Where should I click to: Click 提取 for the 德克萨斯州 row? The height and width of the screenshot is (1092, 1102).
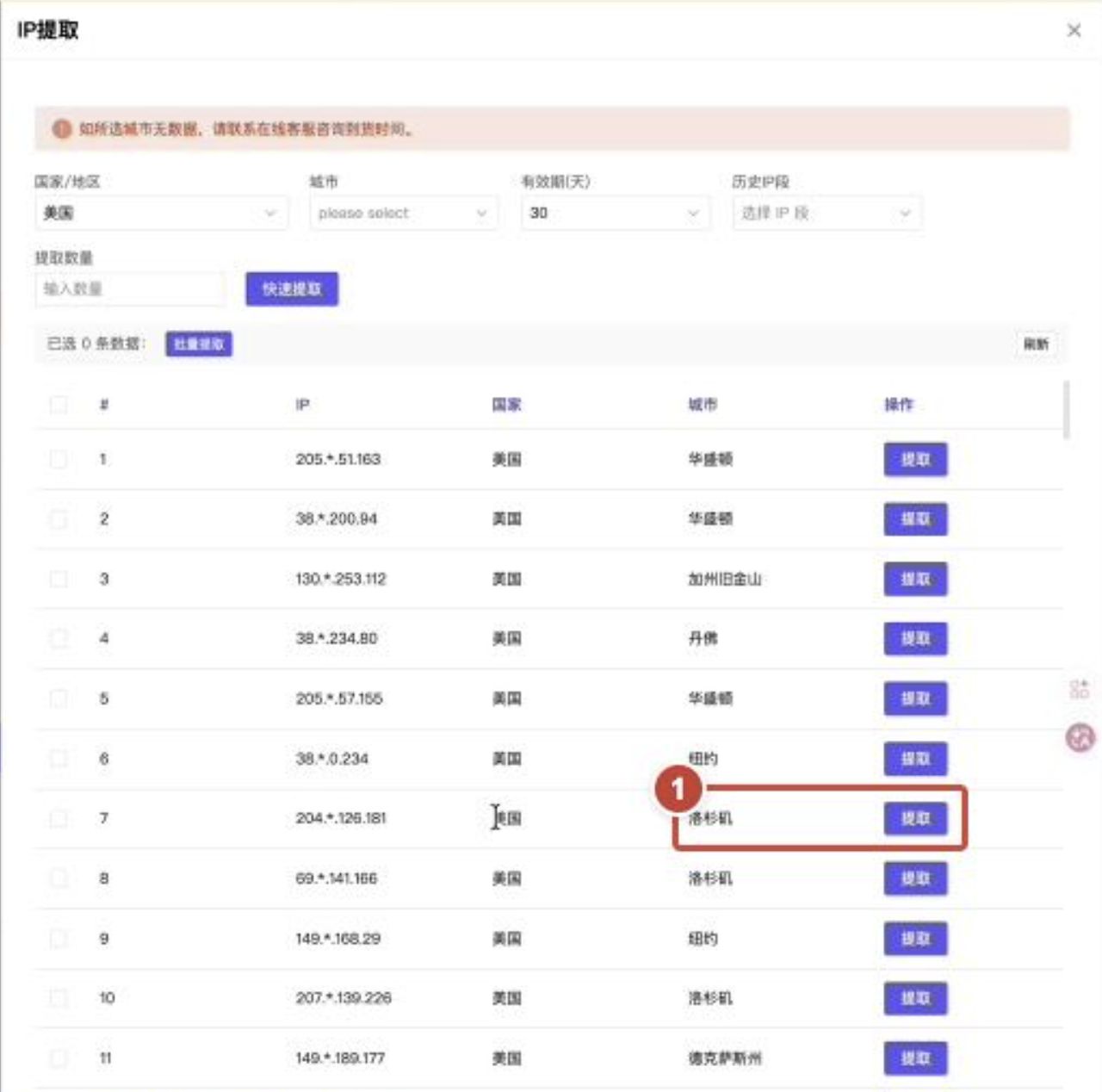point(915,1058)
